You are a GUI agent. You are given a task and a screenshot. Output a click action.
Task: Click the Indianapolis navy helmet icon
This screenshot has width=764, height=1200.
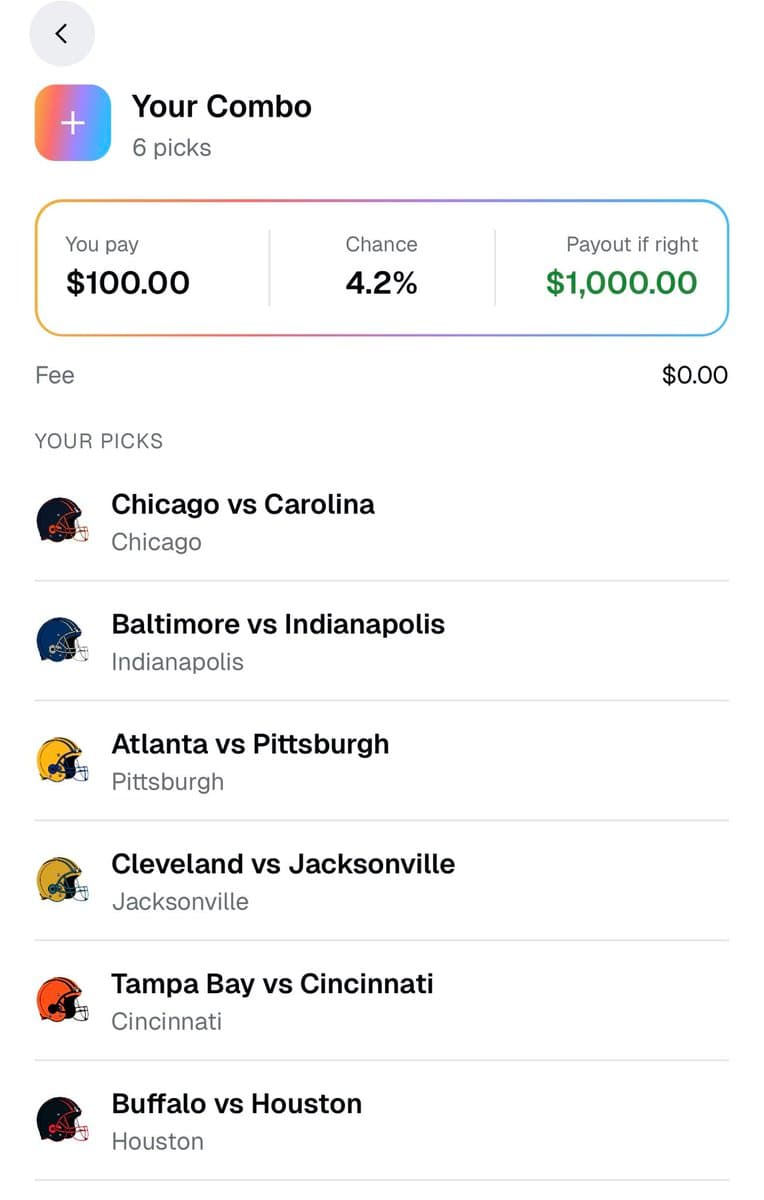[62, 640]
